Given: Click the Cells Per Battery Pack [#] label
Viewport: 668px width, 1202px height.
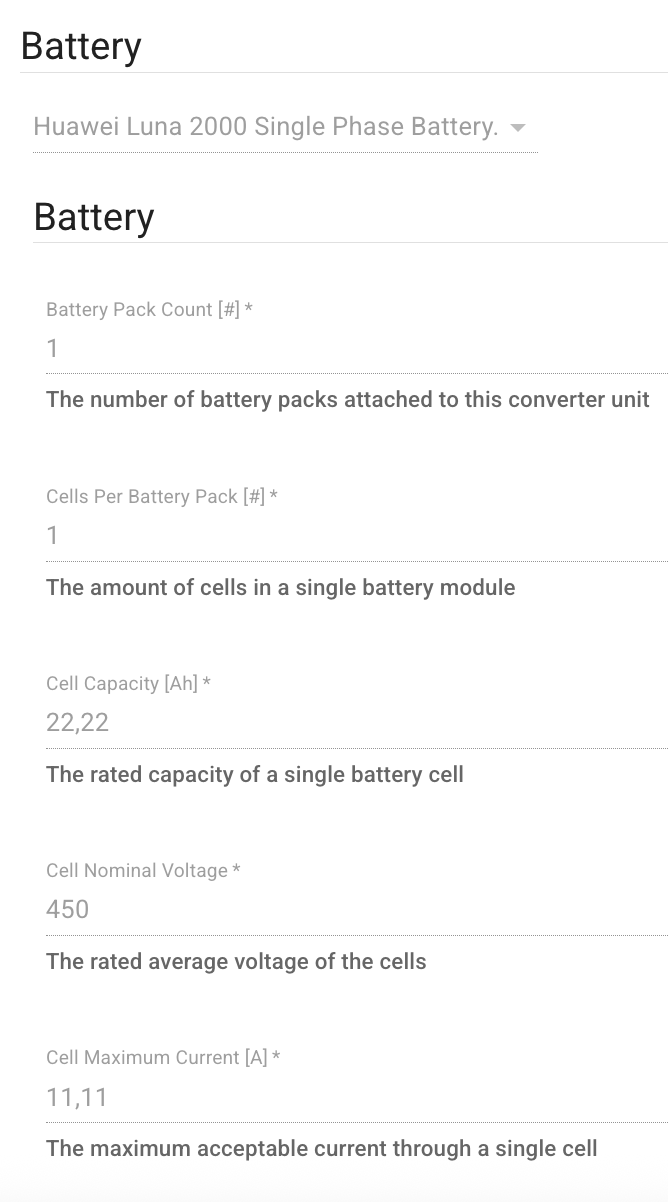Looking at the screenshot, I should coord(158,497).
